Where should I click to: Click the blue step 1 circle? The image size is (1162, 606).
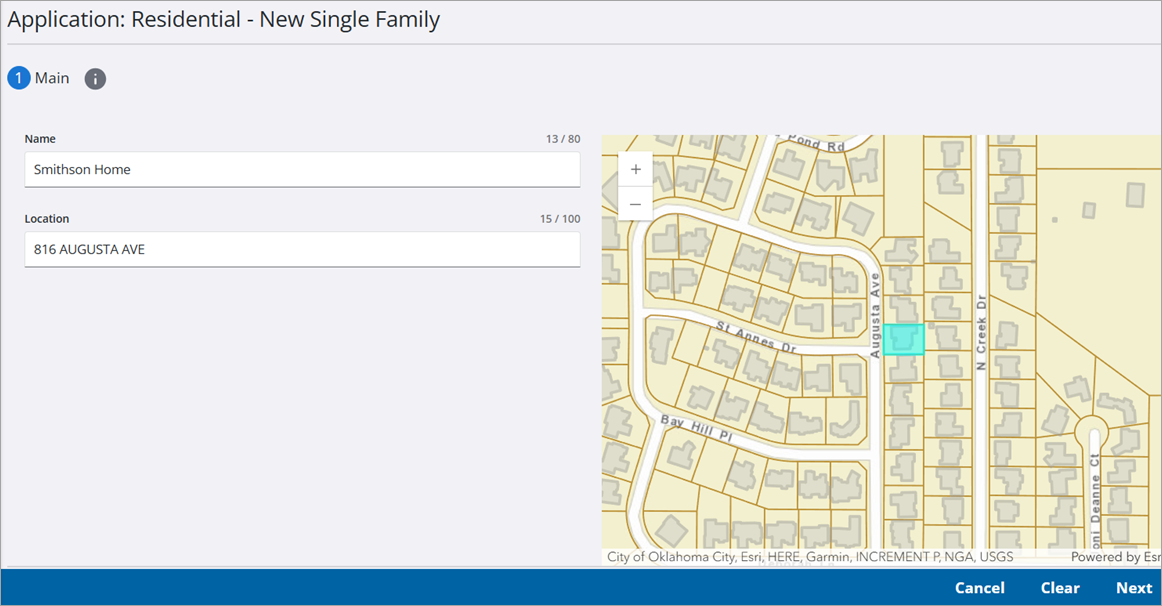click(x=19, y=78)
